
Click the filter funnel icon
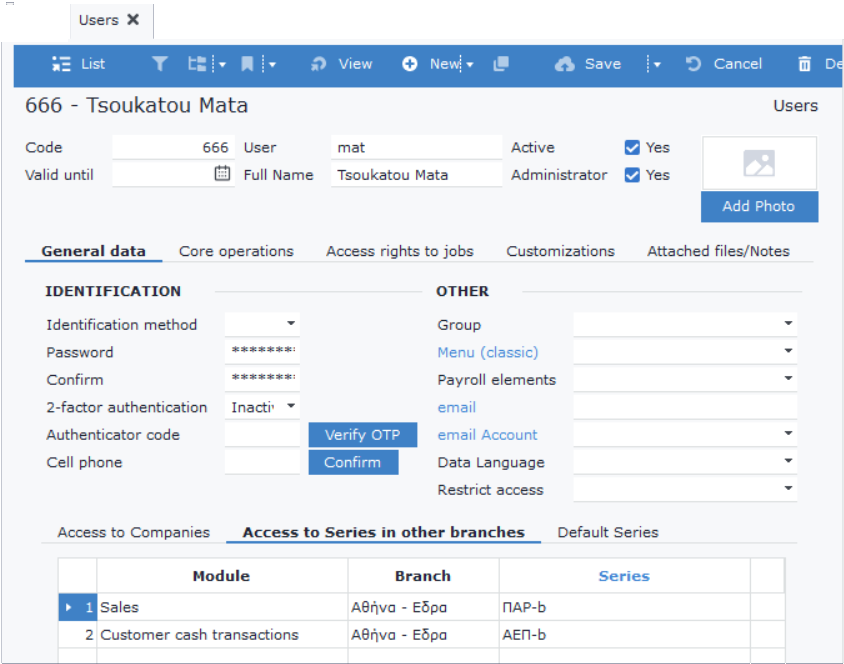coord(159,64)
